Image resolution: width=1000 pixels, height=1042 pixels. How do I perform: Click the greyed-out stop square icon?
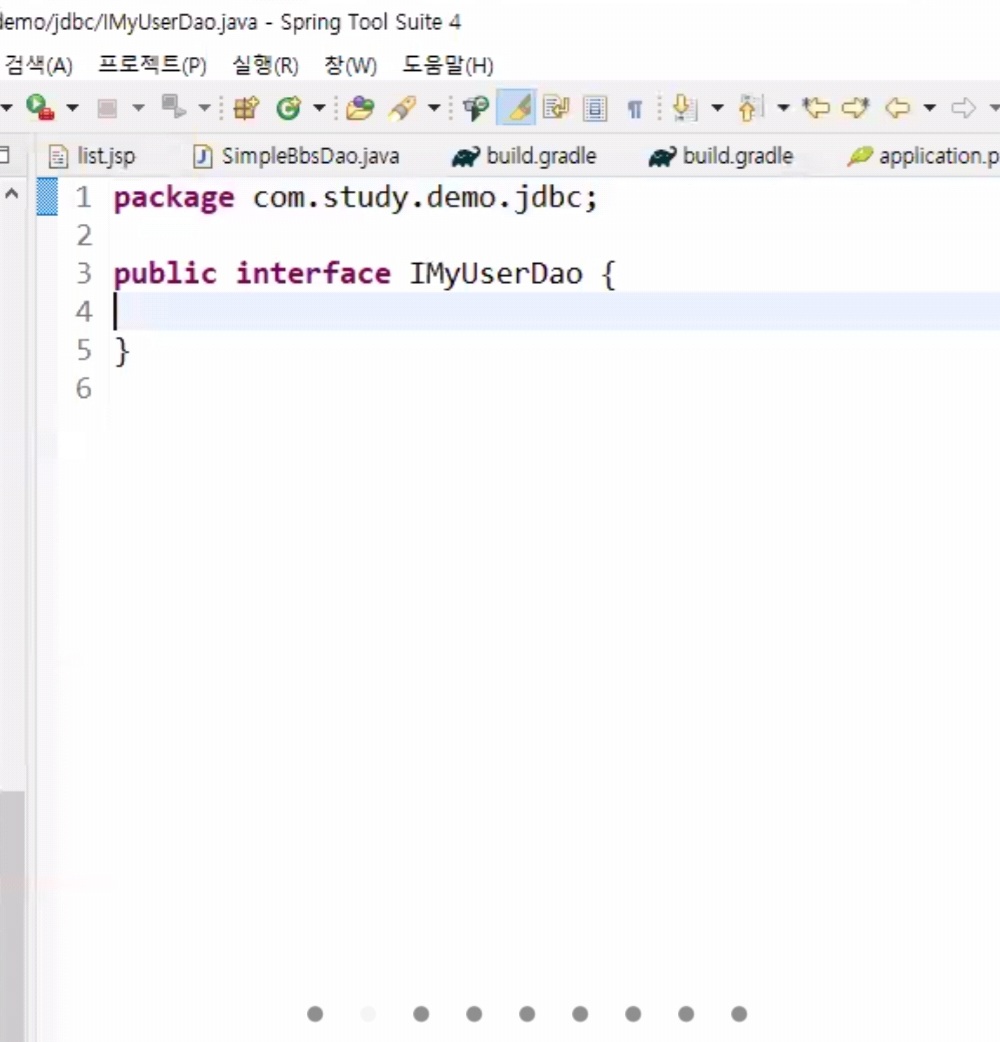(107, 108)
